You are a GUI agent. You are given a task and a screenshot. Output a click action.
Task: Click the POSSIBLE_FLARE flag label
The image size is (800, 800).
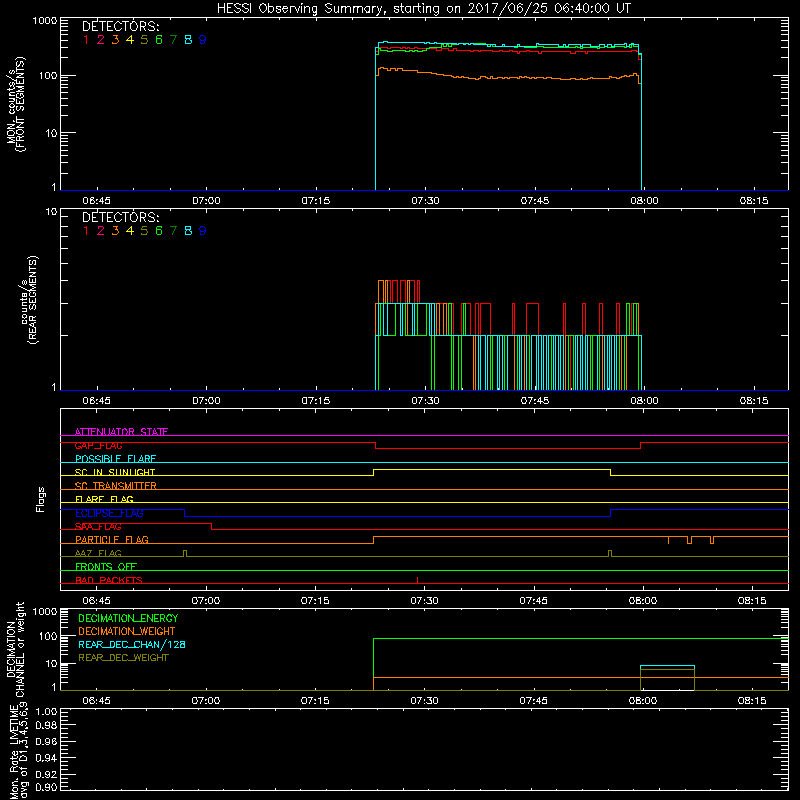[115, 459]
